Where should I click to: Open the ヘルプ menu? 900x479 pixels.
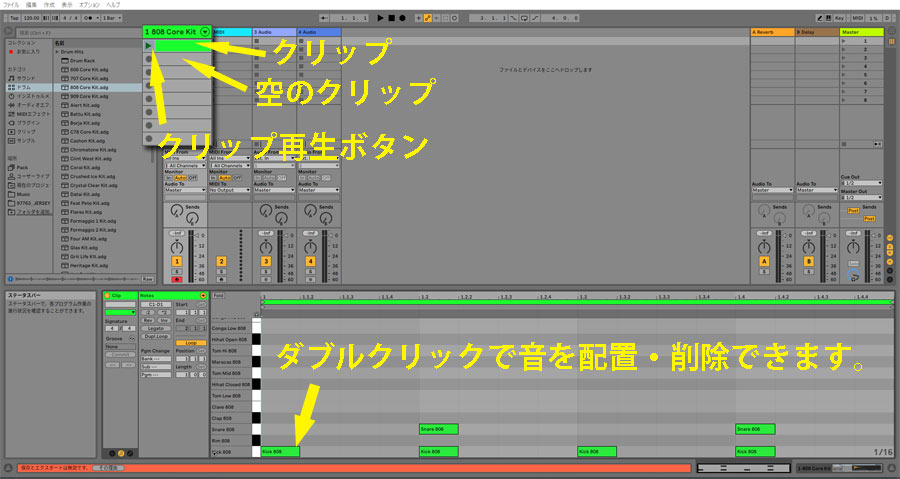point(113,5)
